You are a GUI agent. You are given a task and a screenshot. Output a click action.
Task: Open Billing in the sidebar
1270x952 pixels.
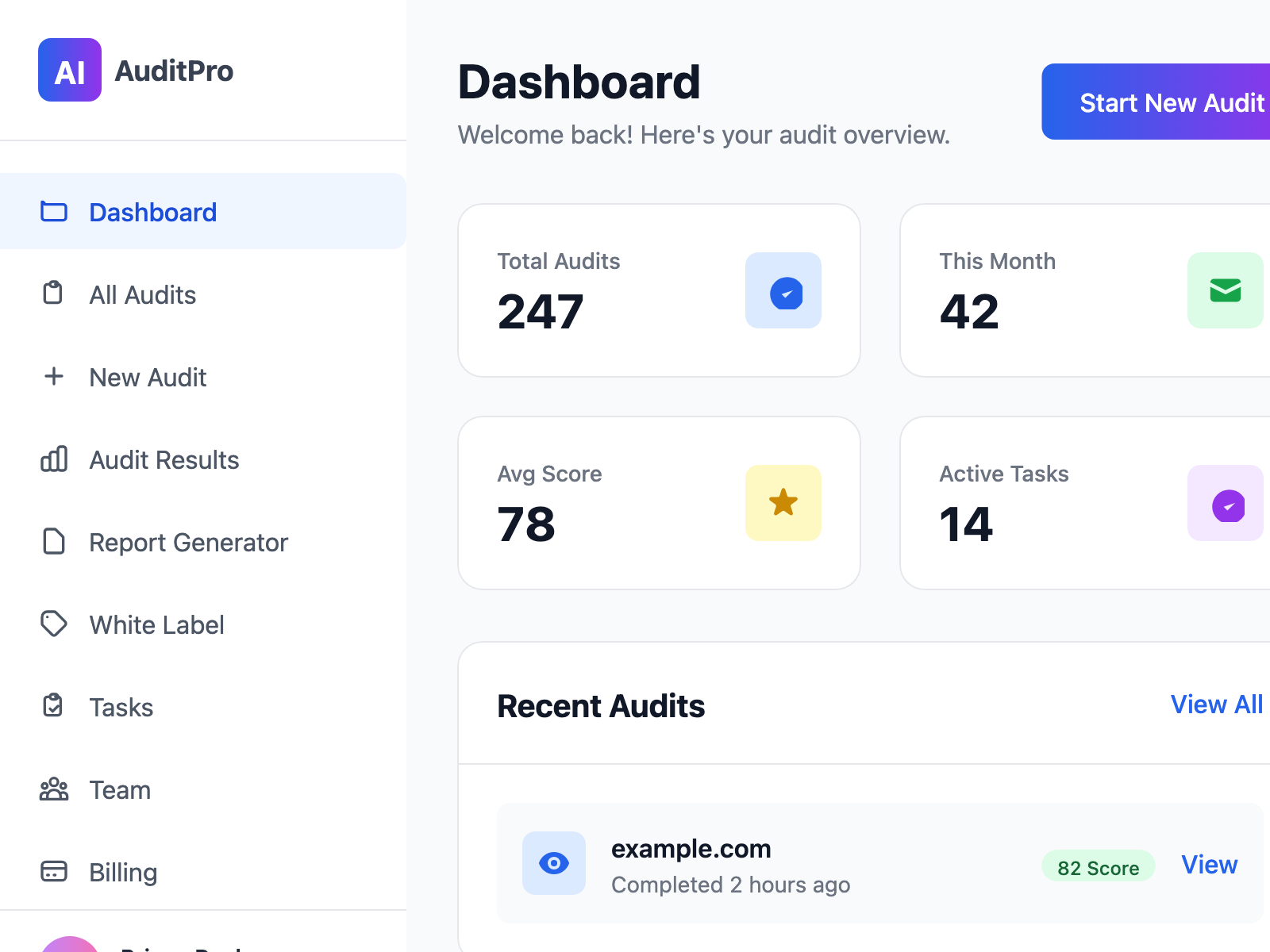coord(203,871)
